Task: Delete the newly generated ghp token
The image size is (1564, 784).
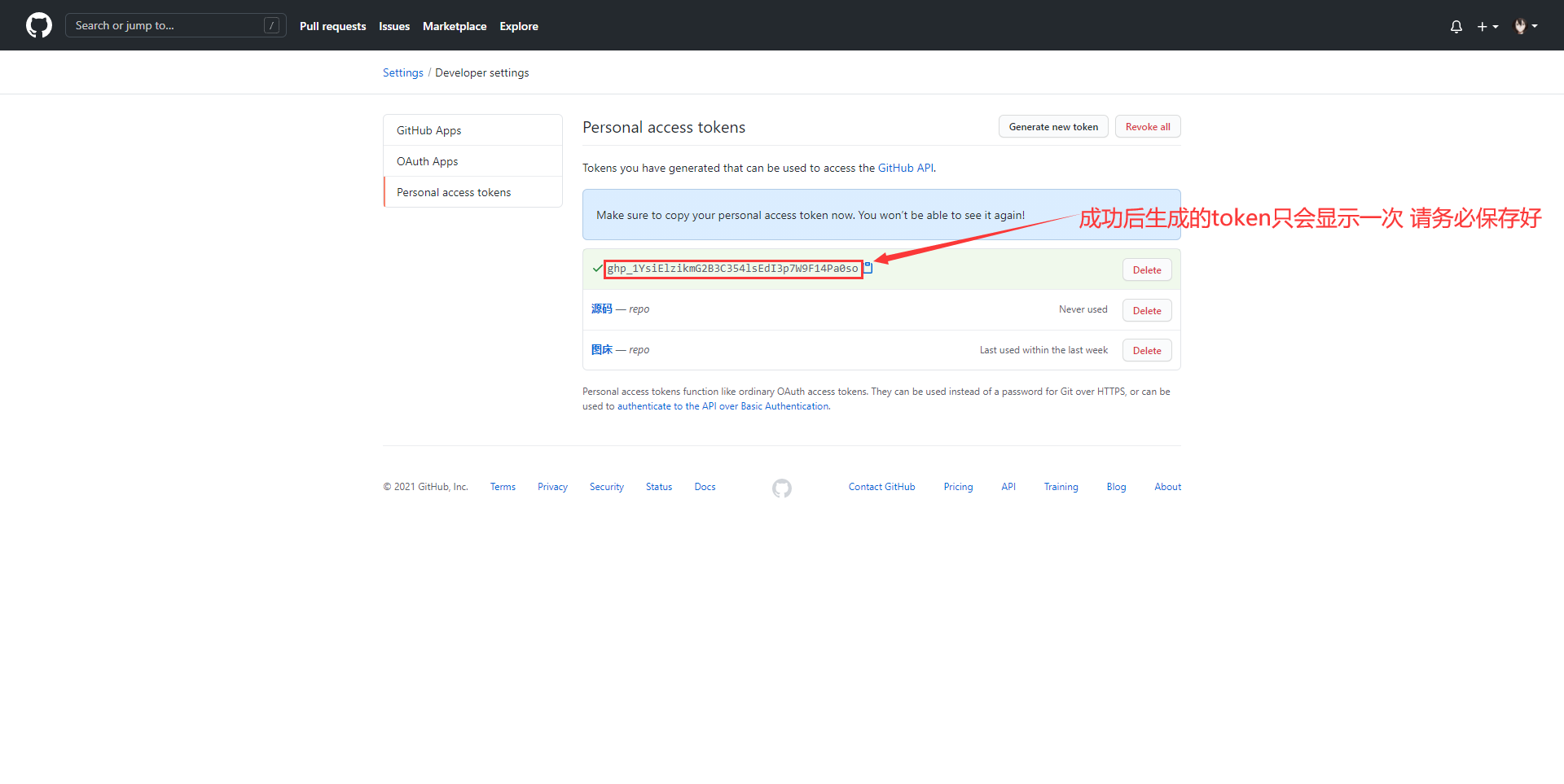Action: click(1147, 269)
